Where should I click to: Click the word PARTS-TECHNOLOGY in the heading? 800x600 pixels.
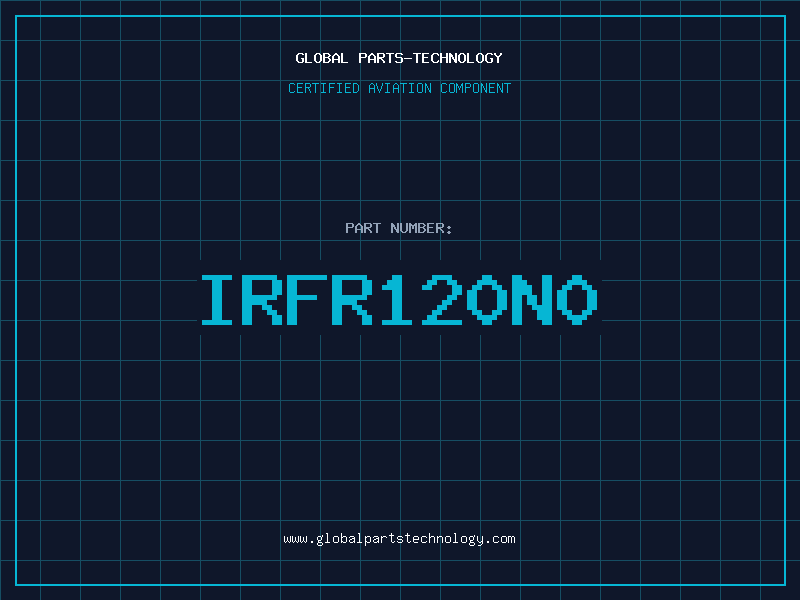point(431,58)
